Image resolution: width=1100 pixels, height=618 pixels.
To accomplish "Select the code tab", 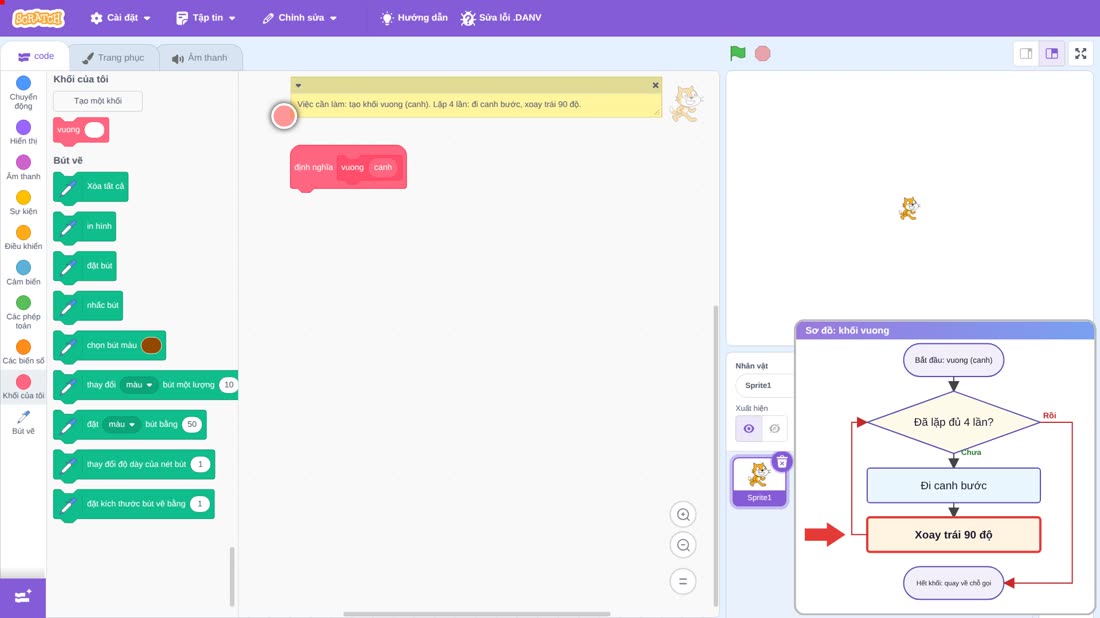I will [x=36, y=56].
